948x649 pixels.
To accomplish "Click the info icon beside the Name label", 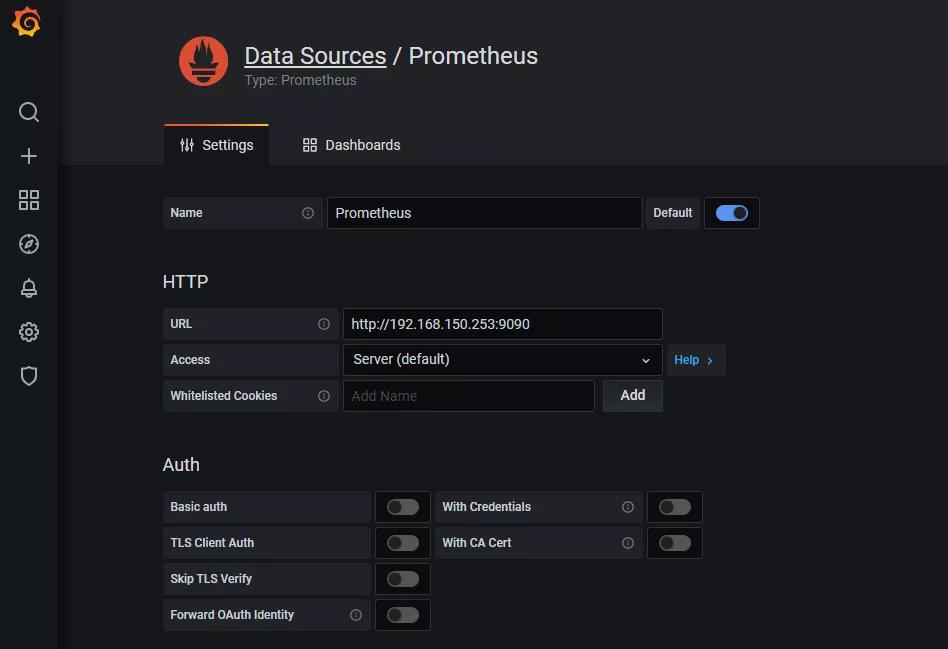I will click(308, 213).
